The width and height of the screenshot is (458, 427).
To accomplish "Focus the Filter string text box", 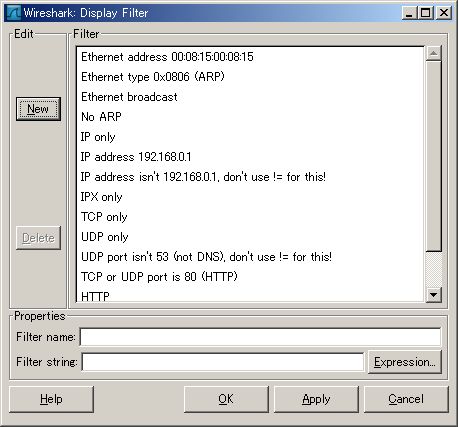I will point(223,362).
